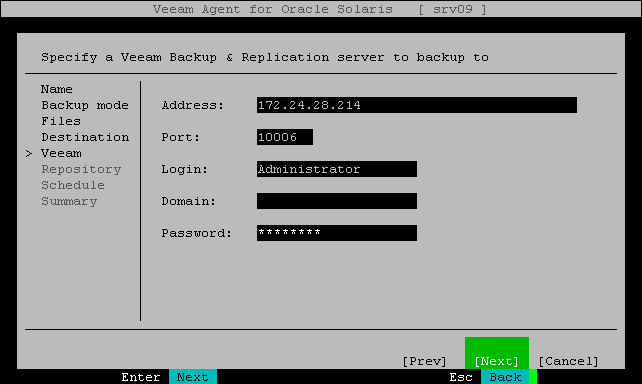Click the Login: label

[185, 169]
